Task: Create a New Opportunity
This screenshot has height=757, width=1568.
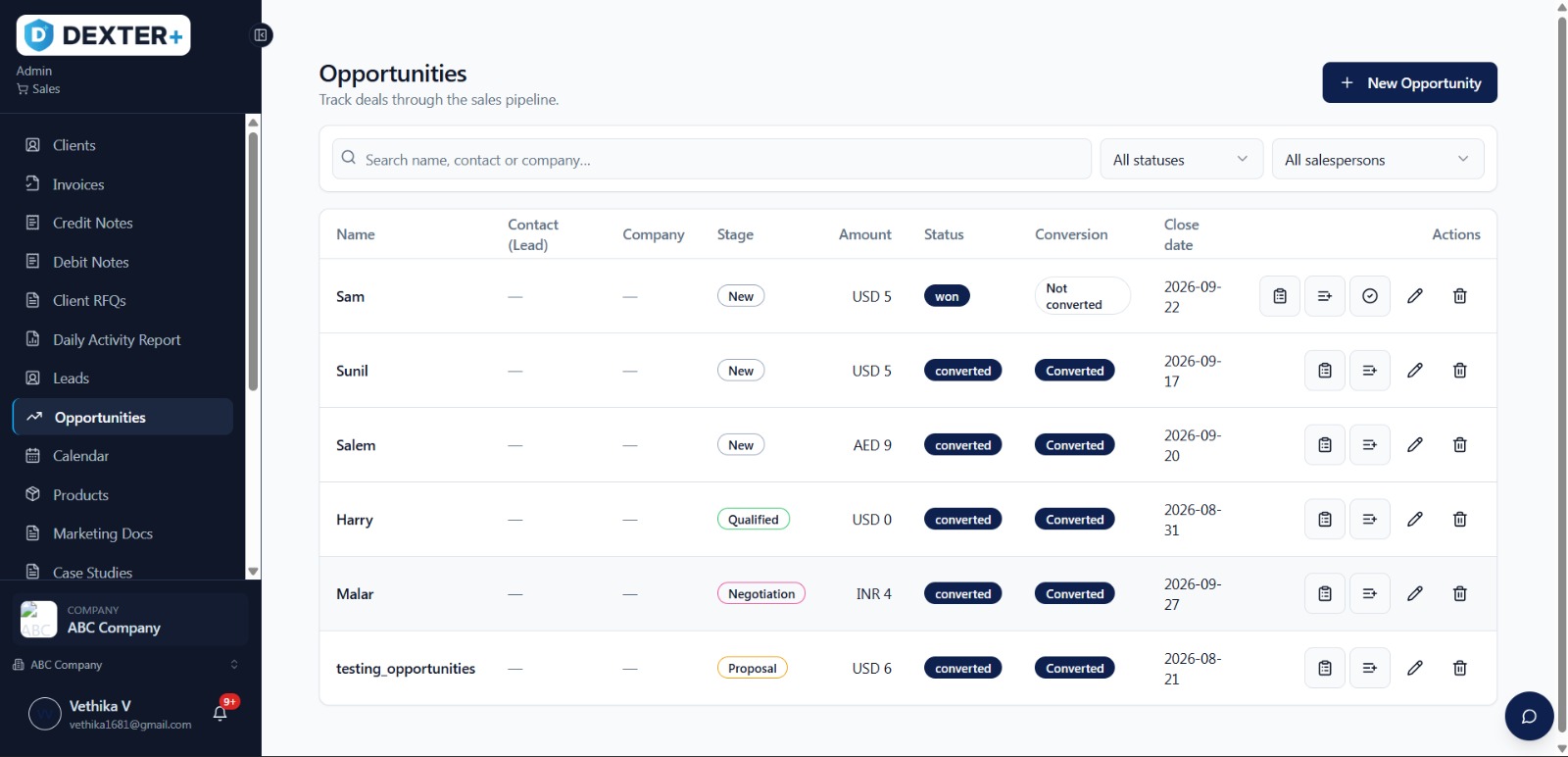Action: (x=1409, y=82)
